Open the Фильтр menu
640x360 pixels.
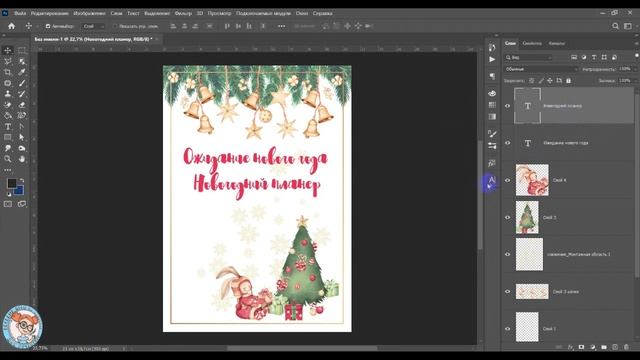(x=183, y=13)
